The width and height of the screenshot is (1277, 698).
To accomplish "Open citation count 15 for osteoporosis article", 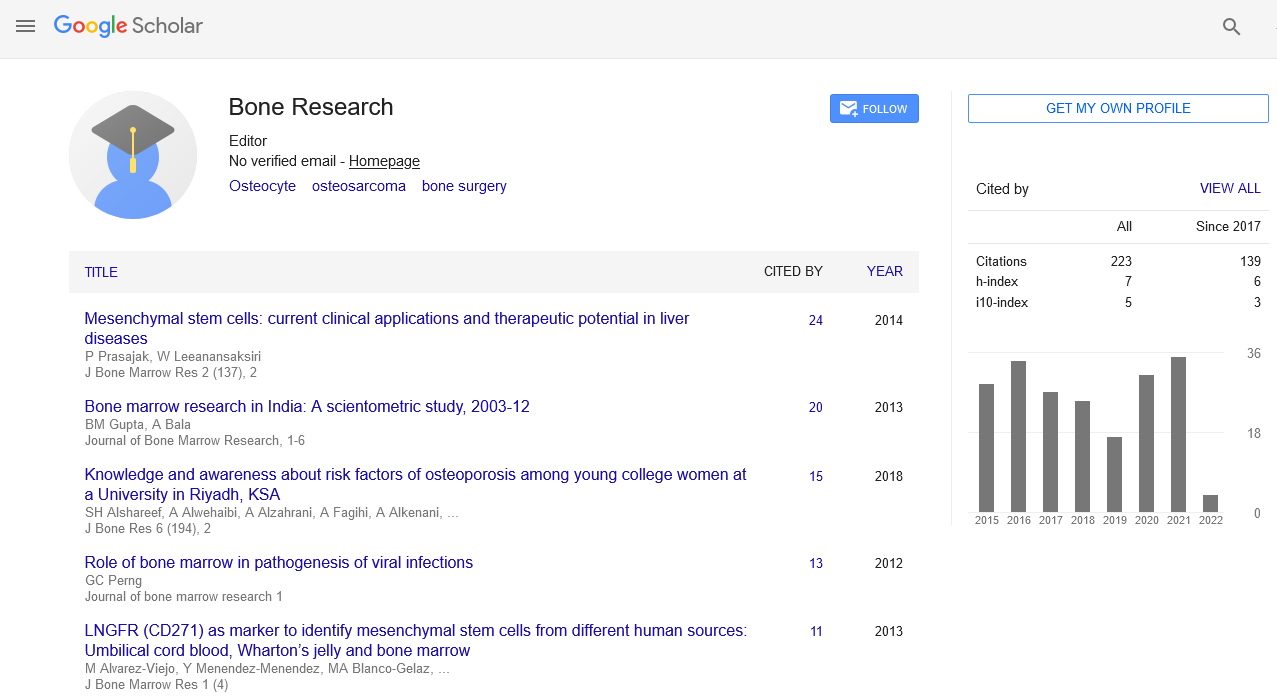I will click(x=816, y=477).
